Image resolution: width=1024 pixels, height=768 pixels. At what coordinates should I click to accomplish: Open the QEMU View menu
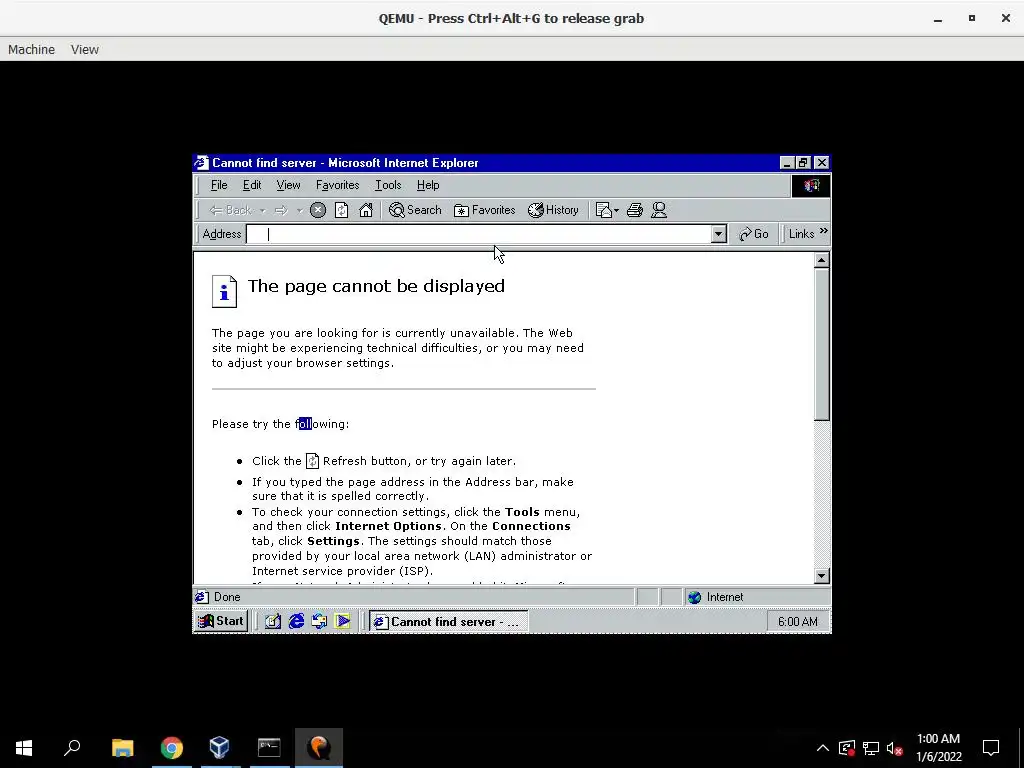tap(85, 50)
